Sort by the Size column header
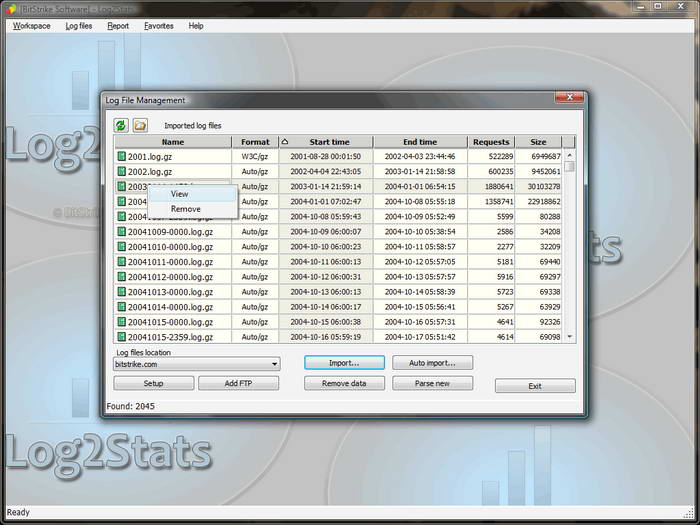This screenshot has height=525, width=700. [x=538, y=142]
